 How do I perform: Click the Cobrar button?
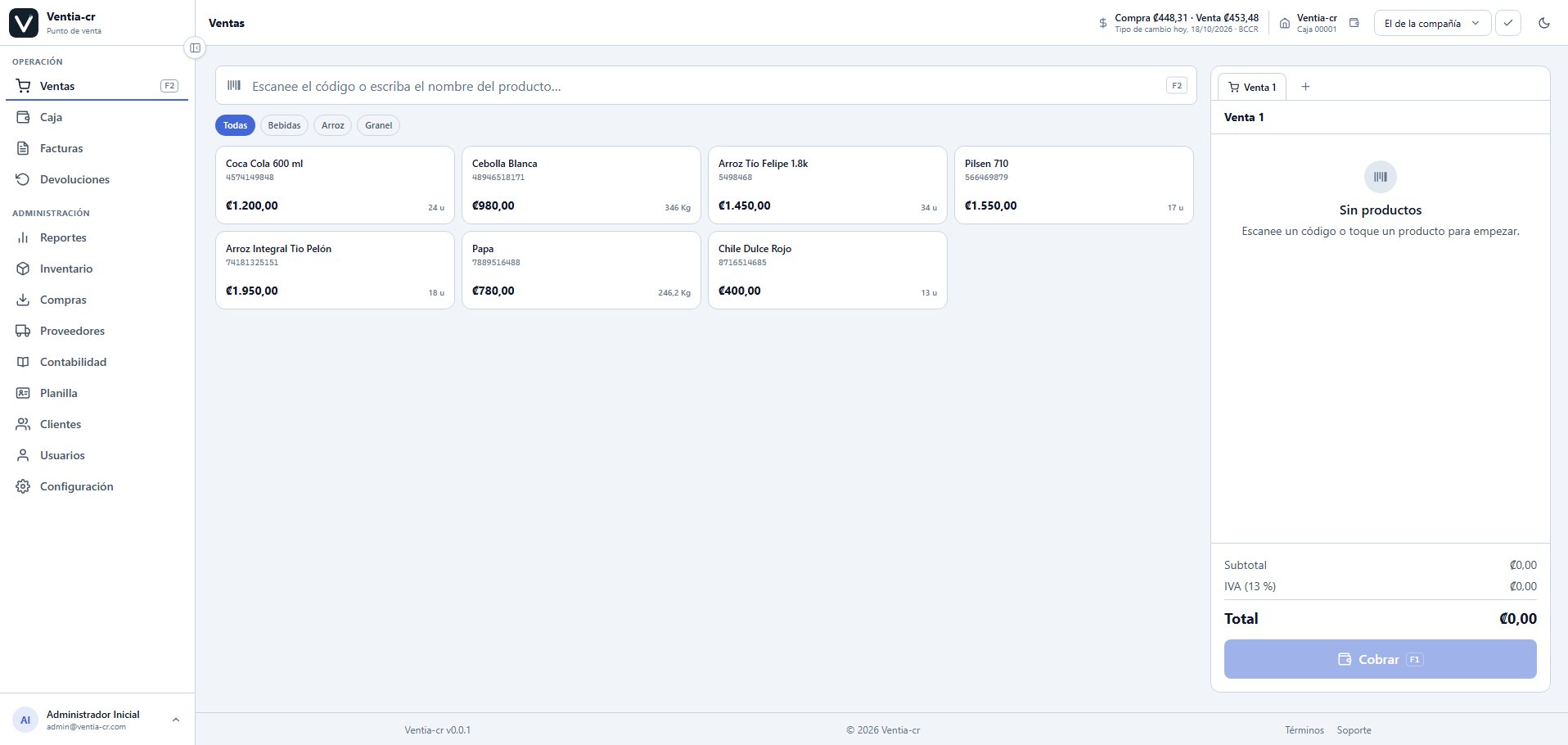coord(1380,659)
